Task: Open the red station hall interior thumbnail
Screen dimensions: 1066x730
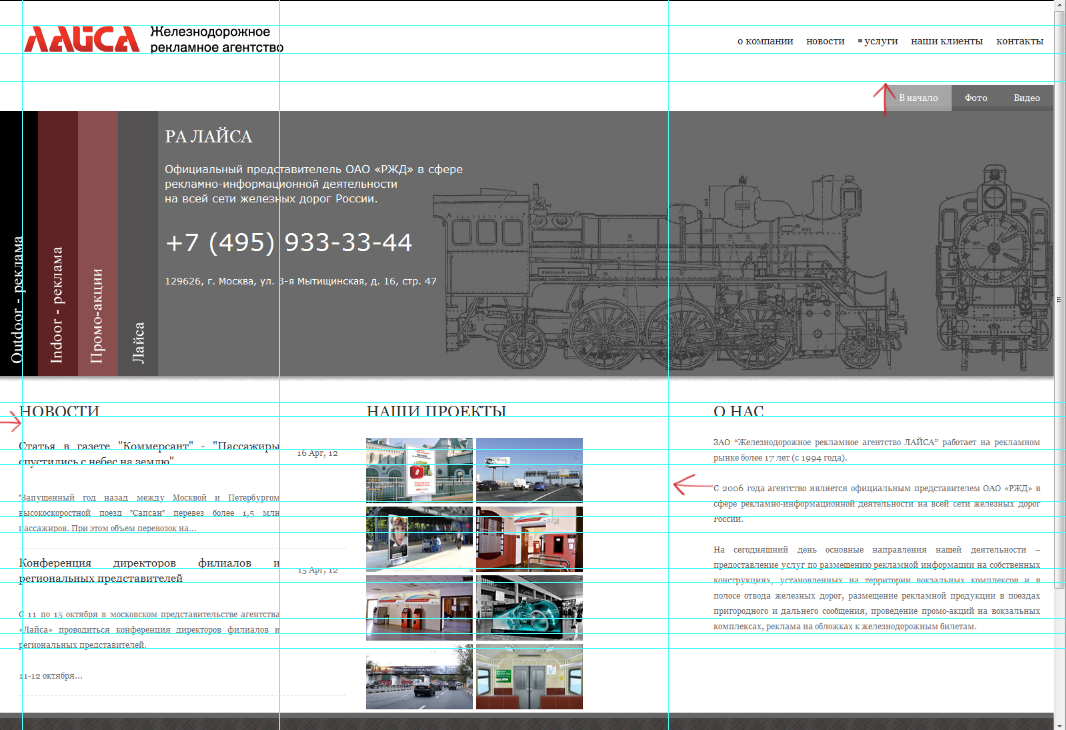Action: pos(529,538)
